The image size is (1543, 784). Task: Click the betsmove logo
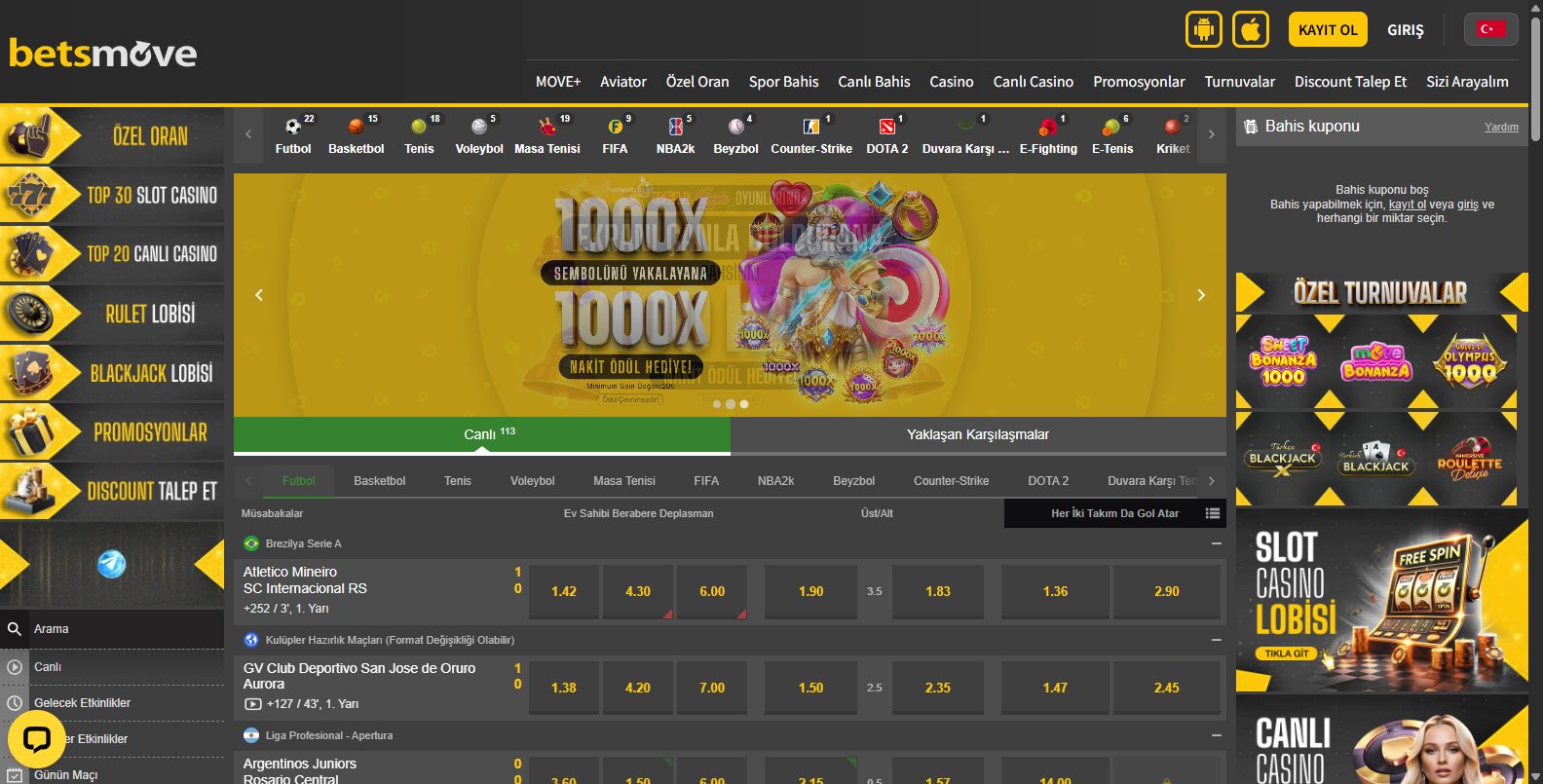[103, 53]
